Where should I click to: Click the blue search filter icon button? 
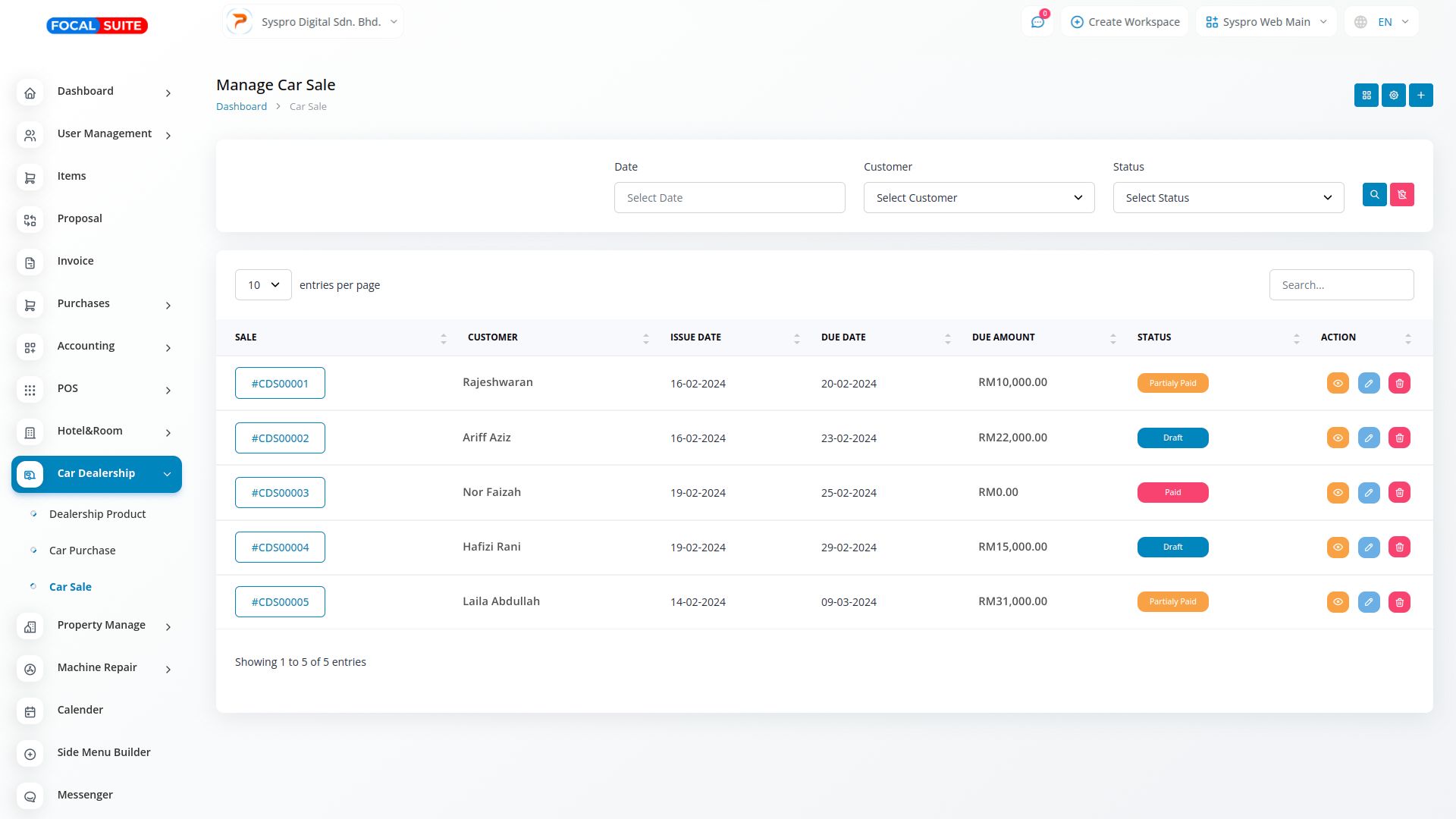click(x=1374, y=195)
